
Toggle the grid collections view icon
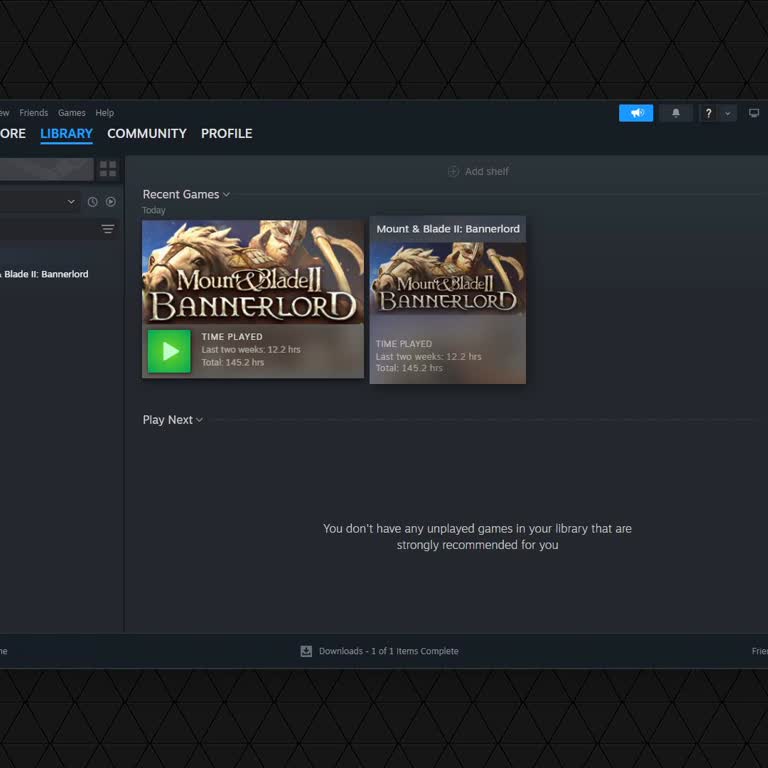(108, 169)
